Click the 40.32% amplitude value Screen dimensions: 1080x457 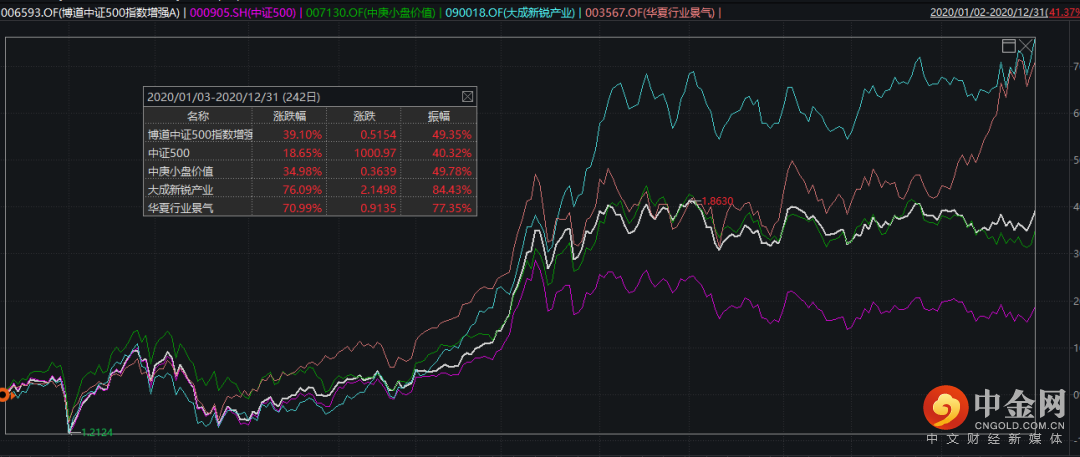(x=453, y=153)
